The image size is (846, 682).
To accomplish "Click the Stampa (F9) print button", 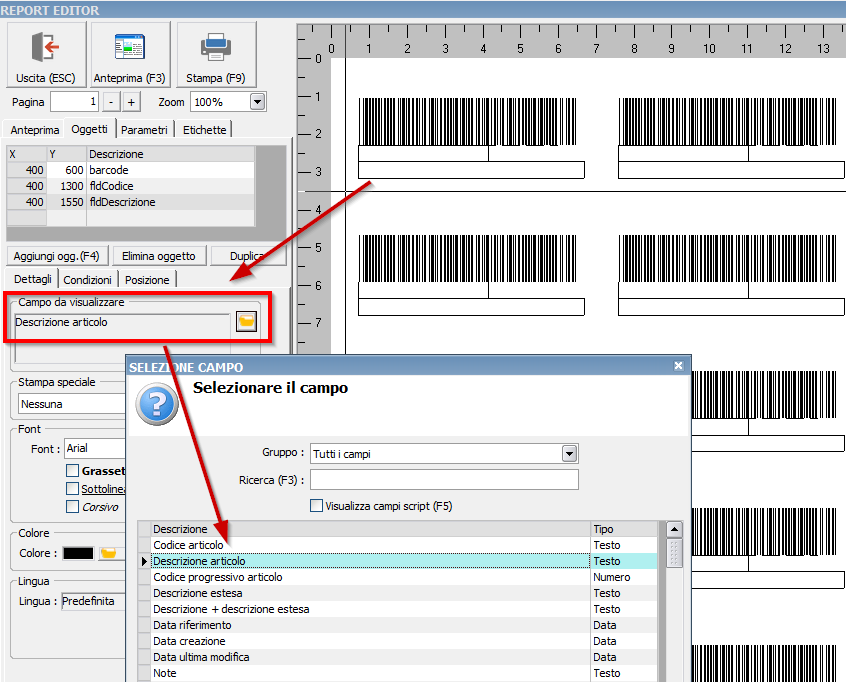I will coord(216,54).
